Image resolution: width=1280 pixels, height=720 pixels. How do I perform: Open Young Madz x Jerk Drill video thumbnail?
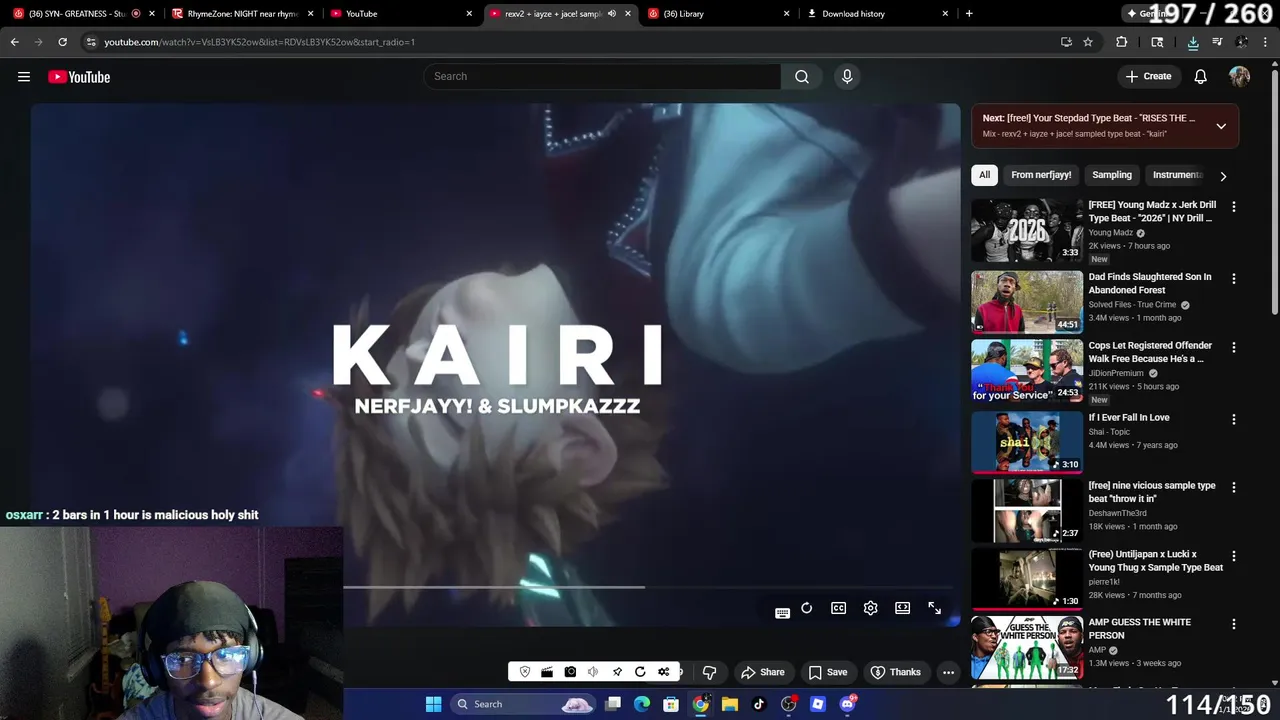1027,230
